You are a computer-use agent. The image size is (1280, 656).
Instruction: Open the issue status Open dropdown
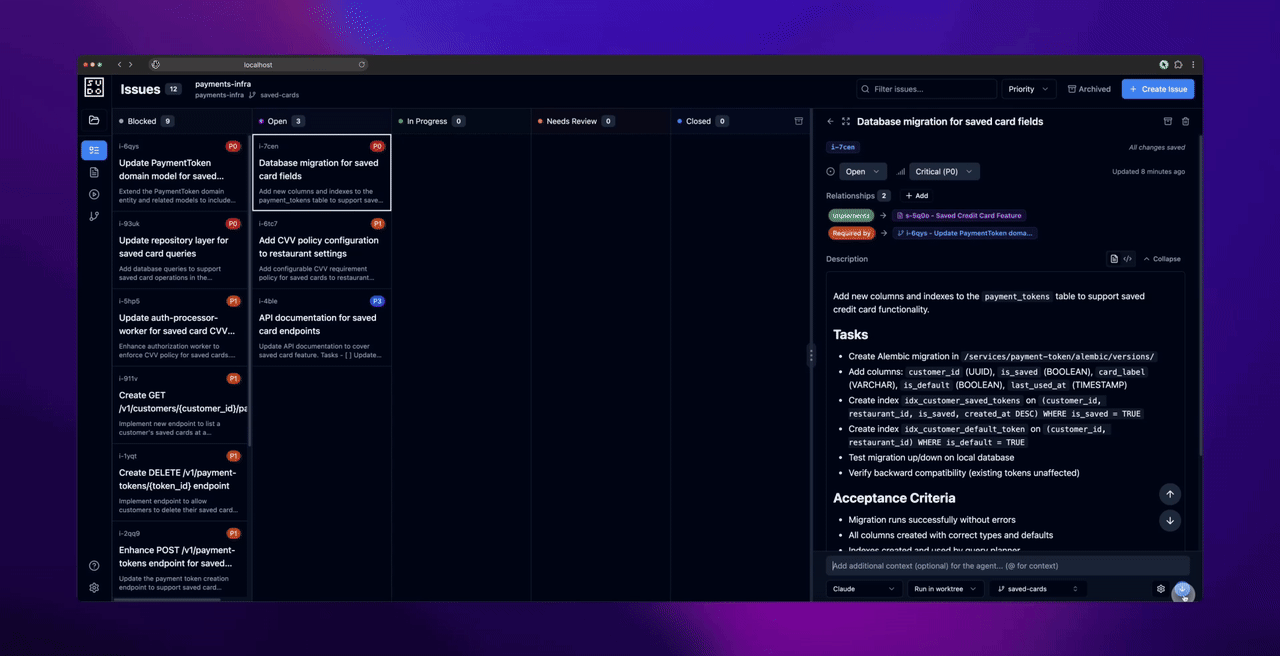(x=862, y=172)
